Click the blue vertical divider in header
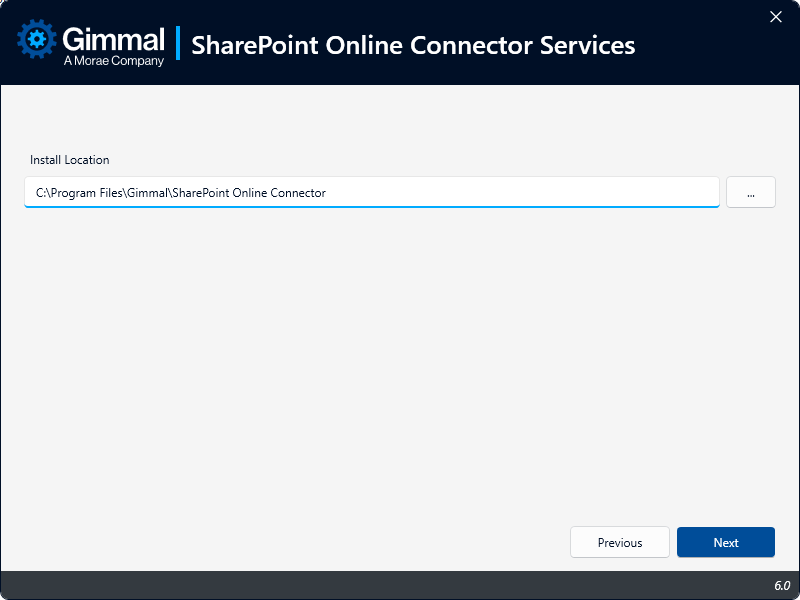This screenshot has height=600, width=800. pyautogui.click(x=178, y=43)
